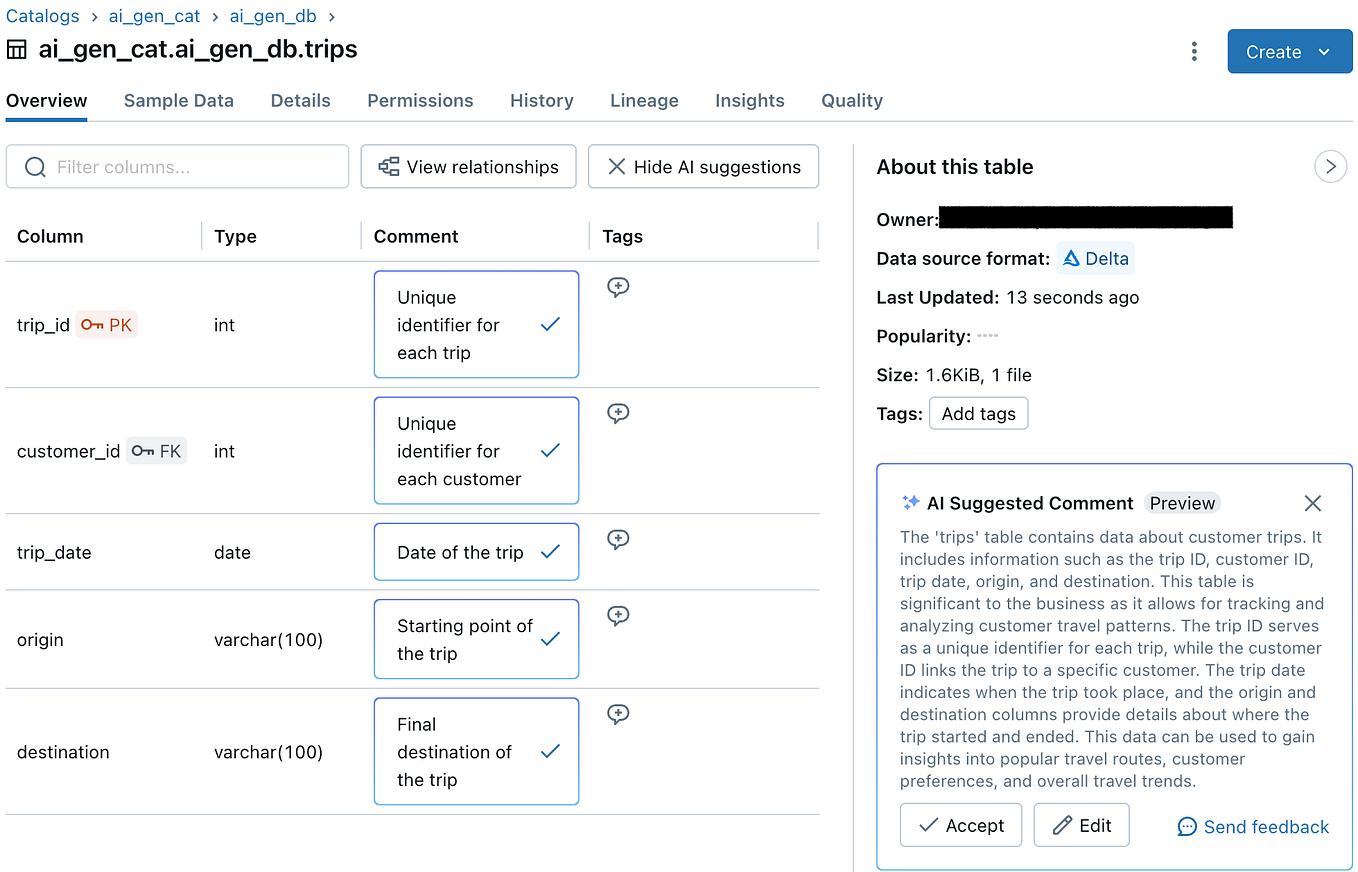Click the comment bubble icon in trip_date row

point(618,539)
